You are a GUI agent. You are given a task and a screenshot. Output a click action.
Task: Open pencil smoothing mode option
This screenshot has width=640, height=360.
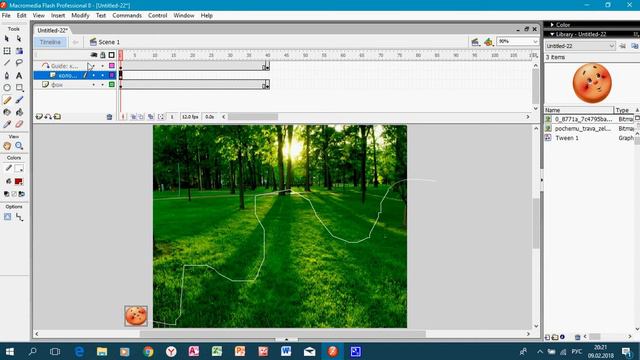pos(19,217)
